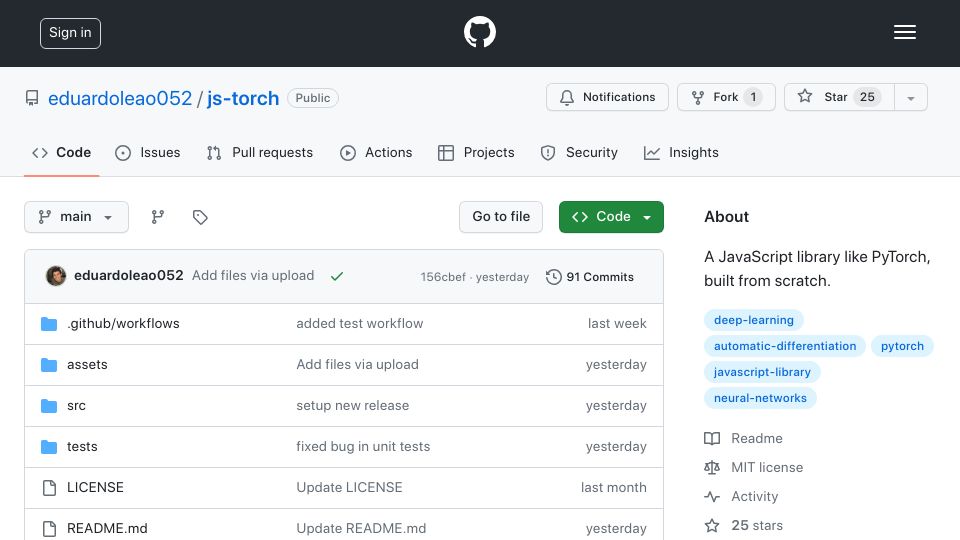Screen dimensions: 960x540
Task: Open the Activity link
Action: 754,497
